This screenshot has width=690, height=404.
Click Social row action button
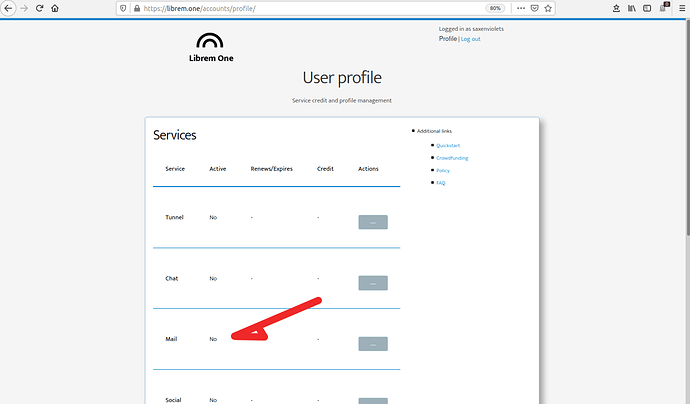tap(373, 401)
